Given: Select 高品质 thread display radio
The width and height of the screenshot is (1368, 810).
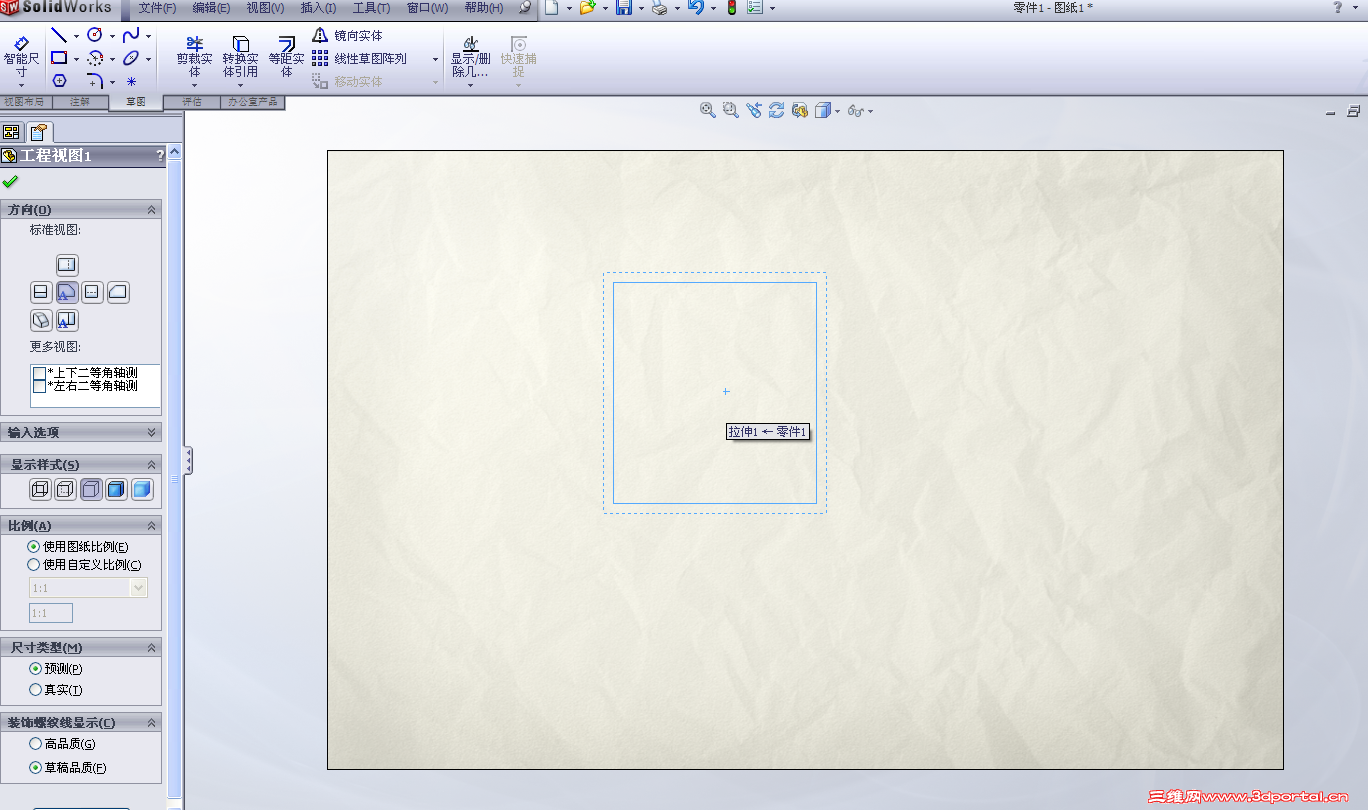Looking at the screenshot, I should pos(36,744).
